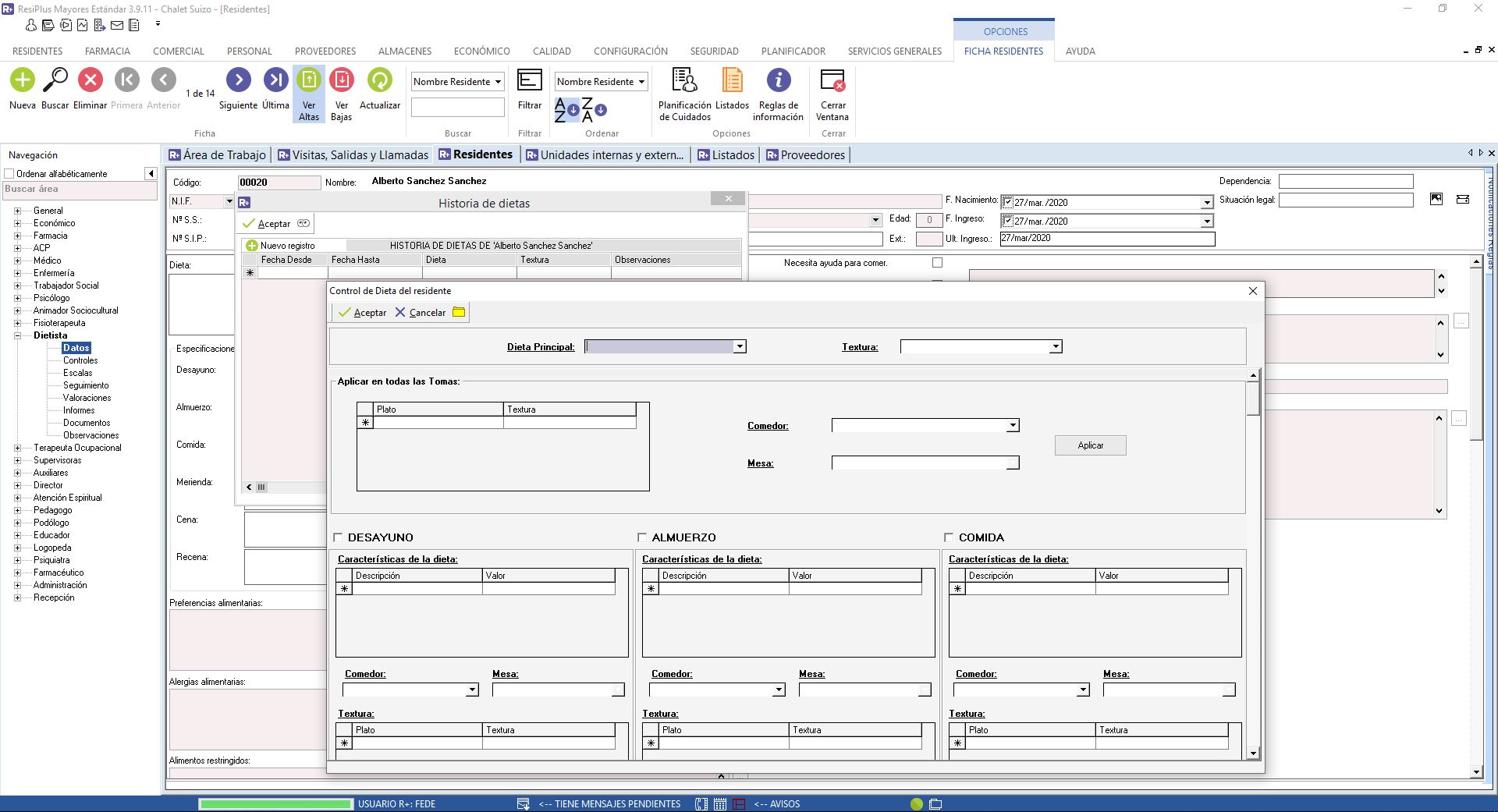Viewport: 1498px width, 812px height.
Task: Click the yellow folder icon in diet dialog
Action: click(459, 312)
